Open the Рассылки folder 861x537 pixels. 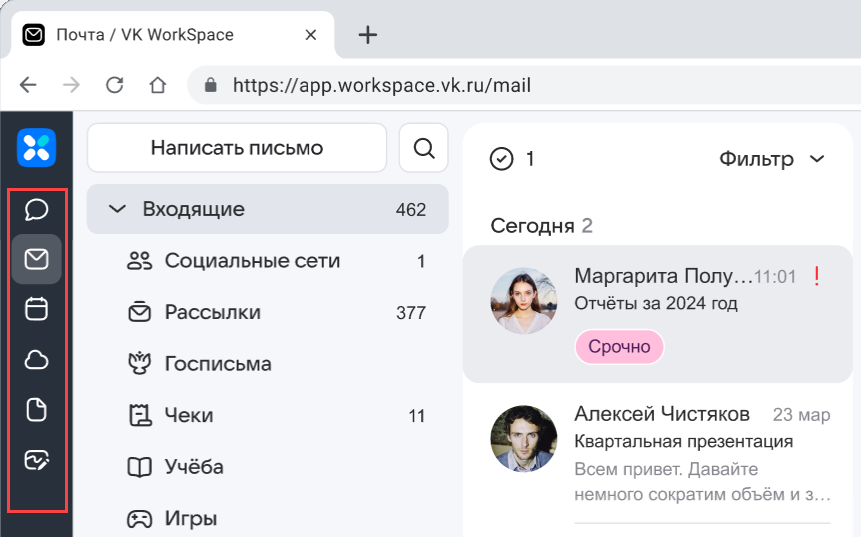tap(212, 313)
